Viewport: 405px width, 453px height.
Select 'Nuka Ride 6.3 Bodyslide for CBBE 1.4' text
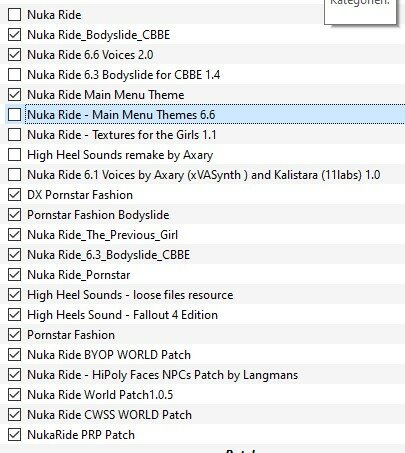124,75
